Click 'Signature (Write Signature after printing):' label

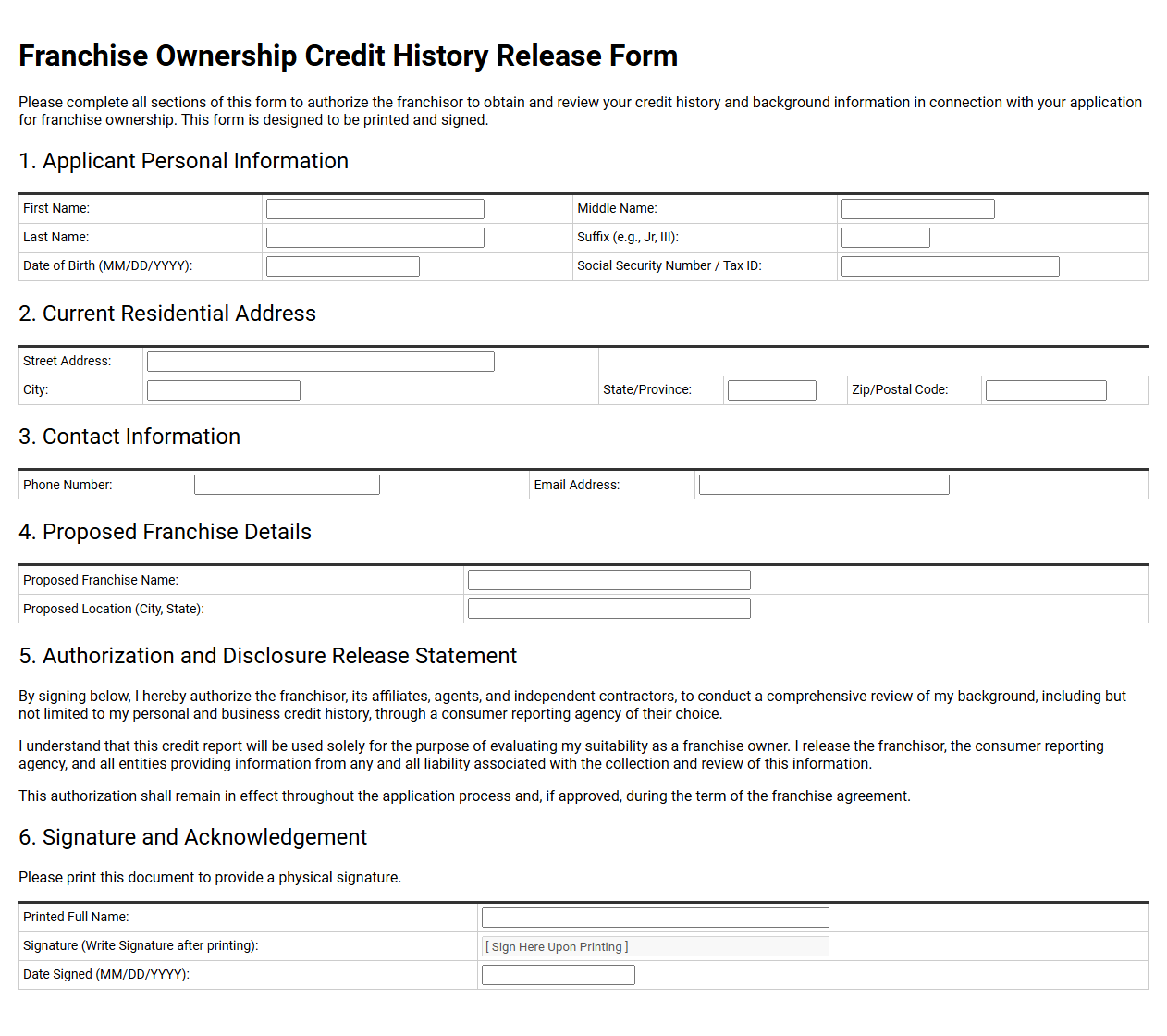coord(141,946)
